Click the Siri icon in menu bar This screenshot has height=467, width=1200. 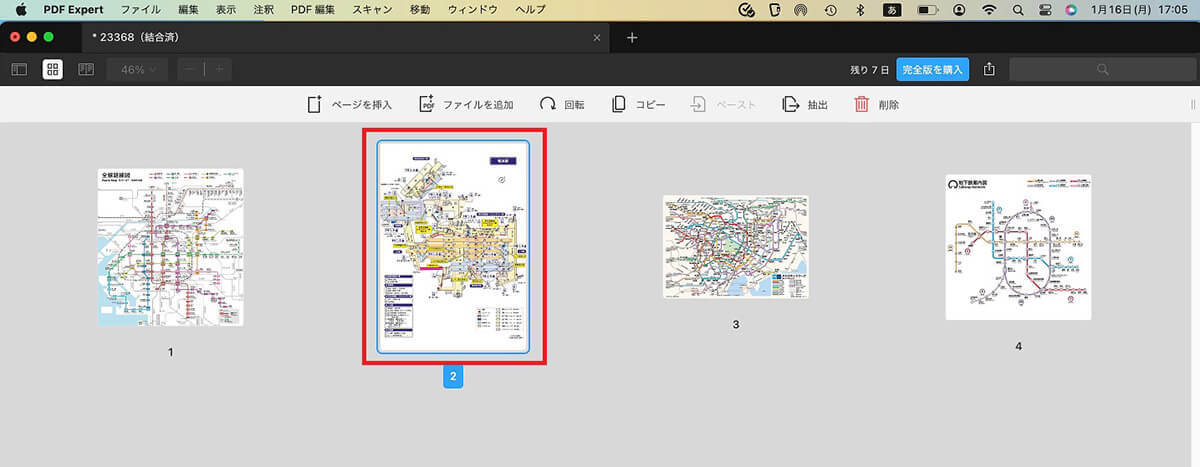[x=1072, y=10]
